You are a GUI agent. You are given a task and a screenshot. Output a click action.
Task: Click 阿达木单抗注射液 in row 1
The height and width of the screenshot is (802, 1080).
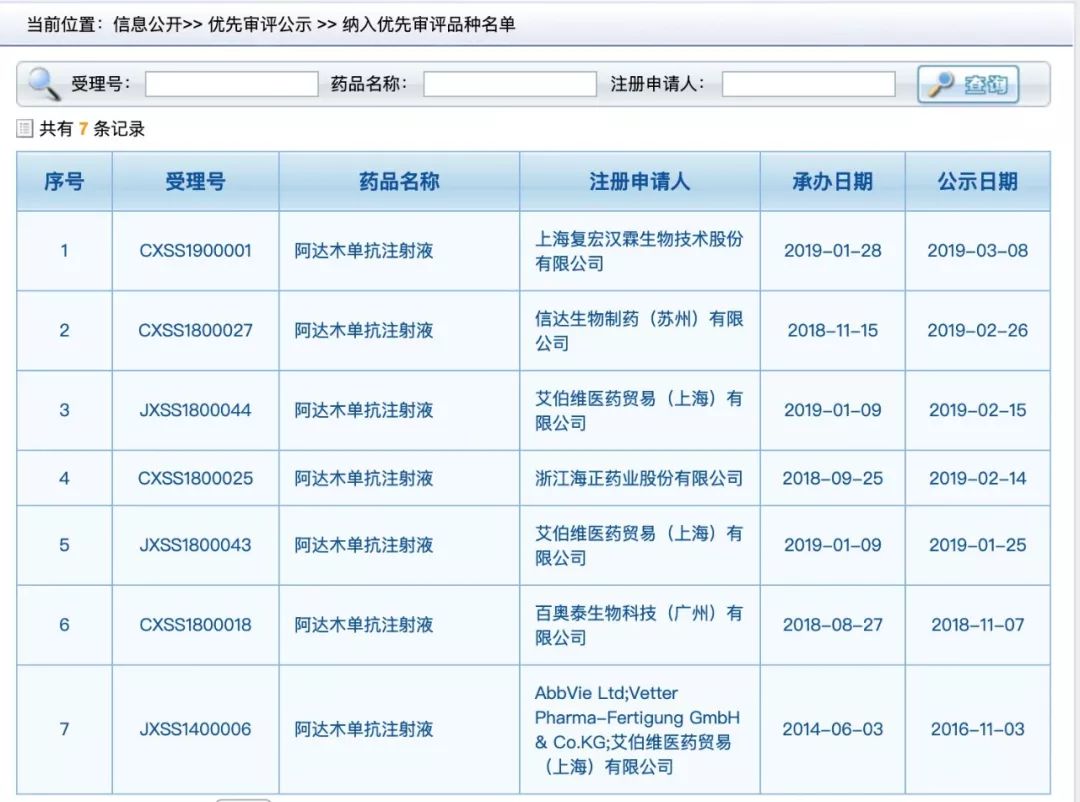364,251
